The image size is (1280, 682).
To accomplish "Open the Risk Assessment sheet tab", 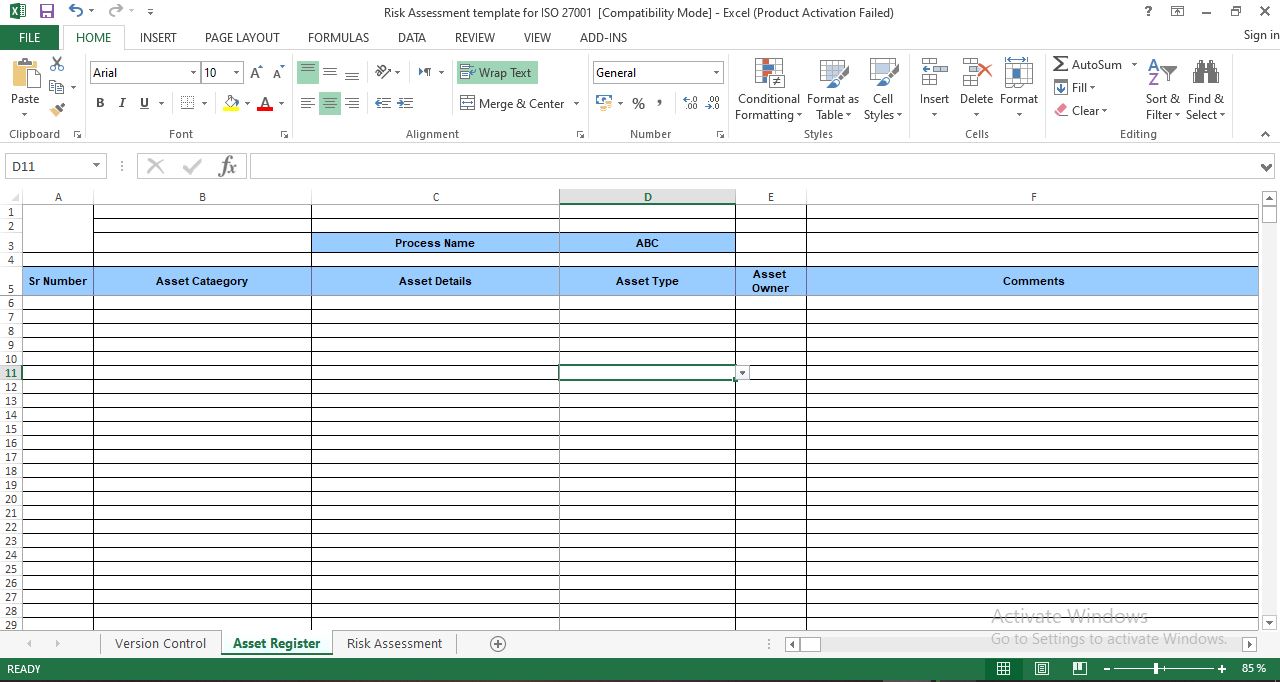I will coord(394,643).
